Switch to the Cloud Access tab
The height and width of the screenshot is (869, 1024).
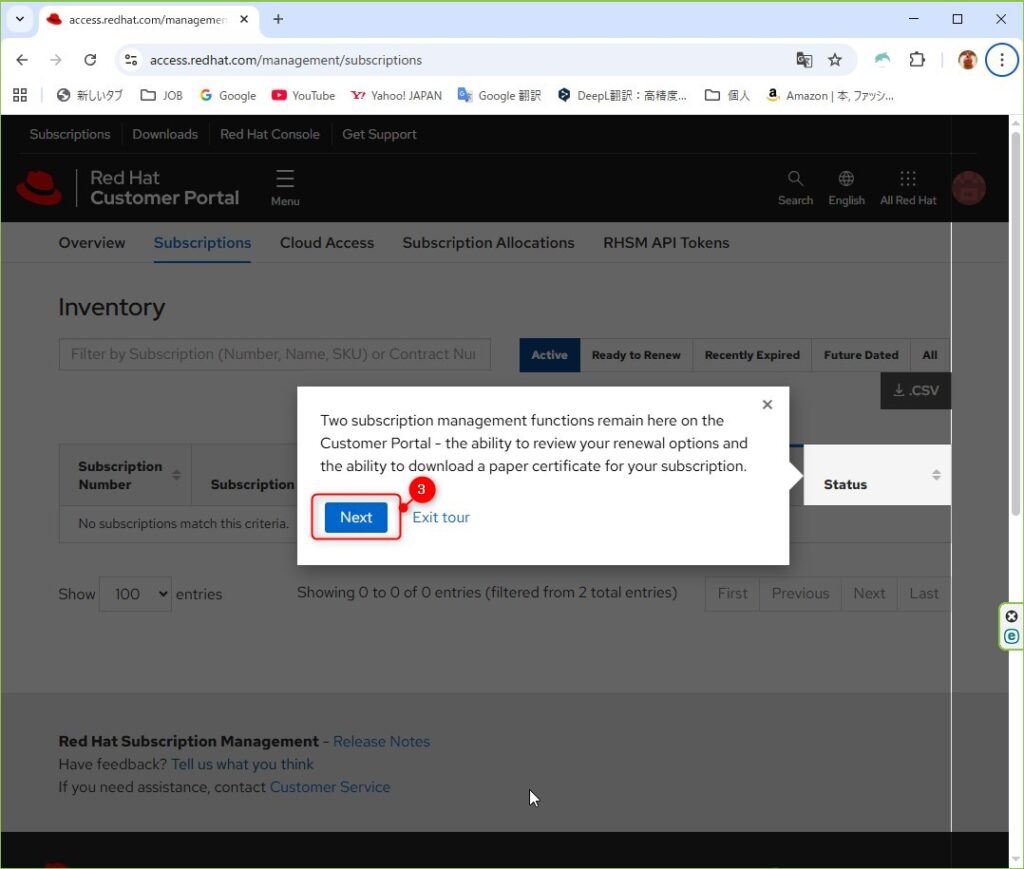point(327,242)
